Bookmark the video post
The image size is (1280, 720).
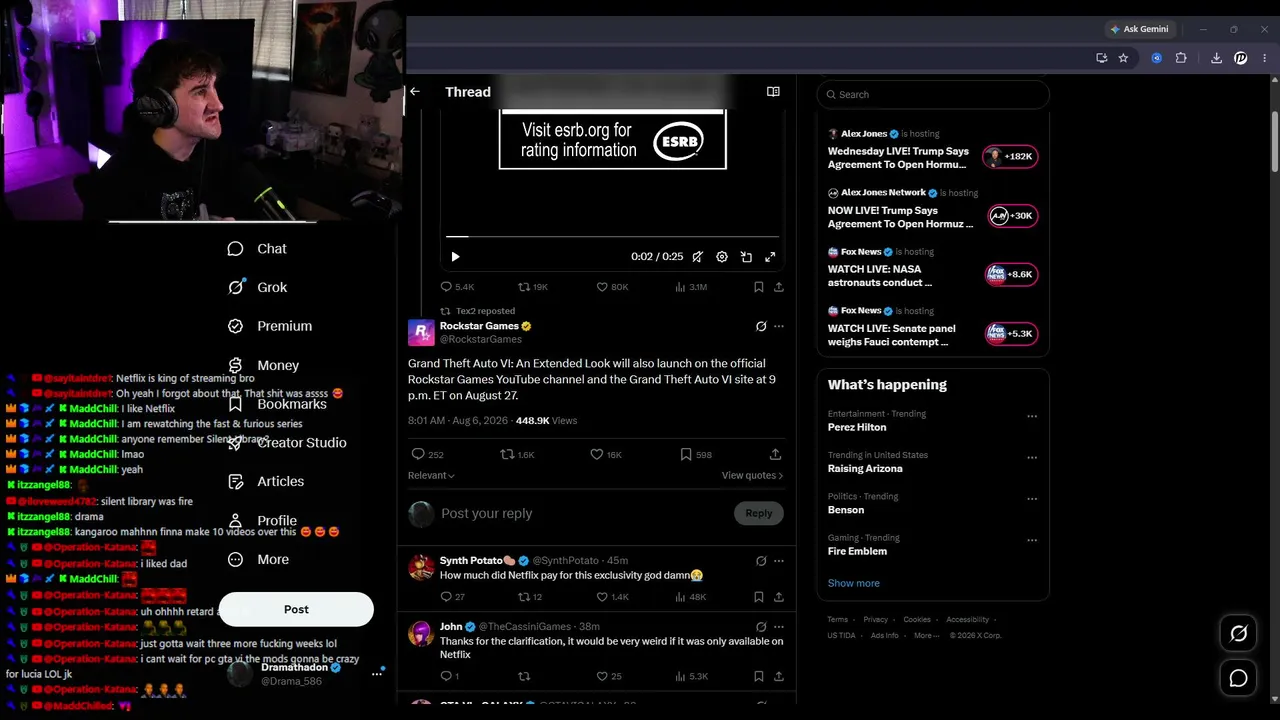[758, 287]
